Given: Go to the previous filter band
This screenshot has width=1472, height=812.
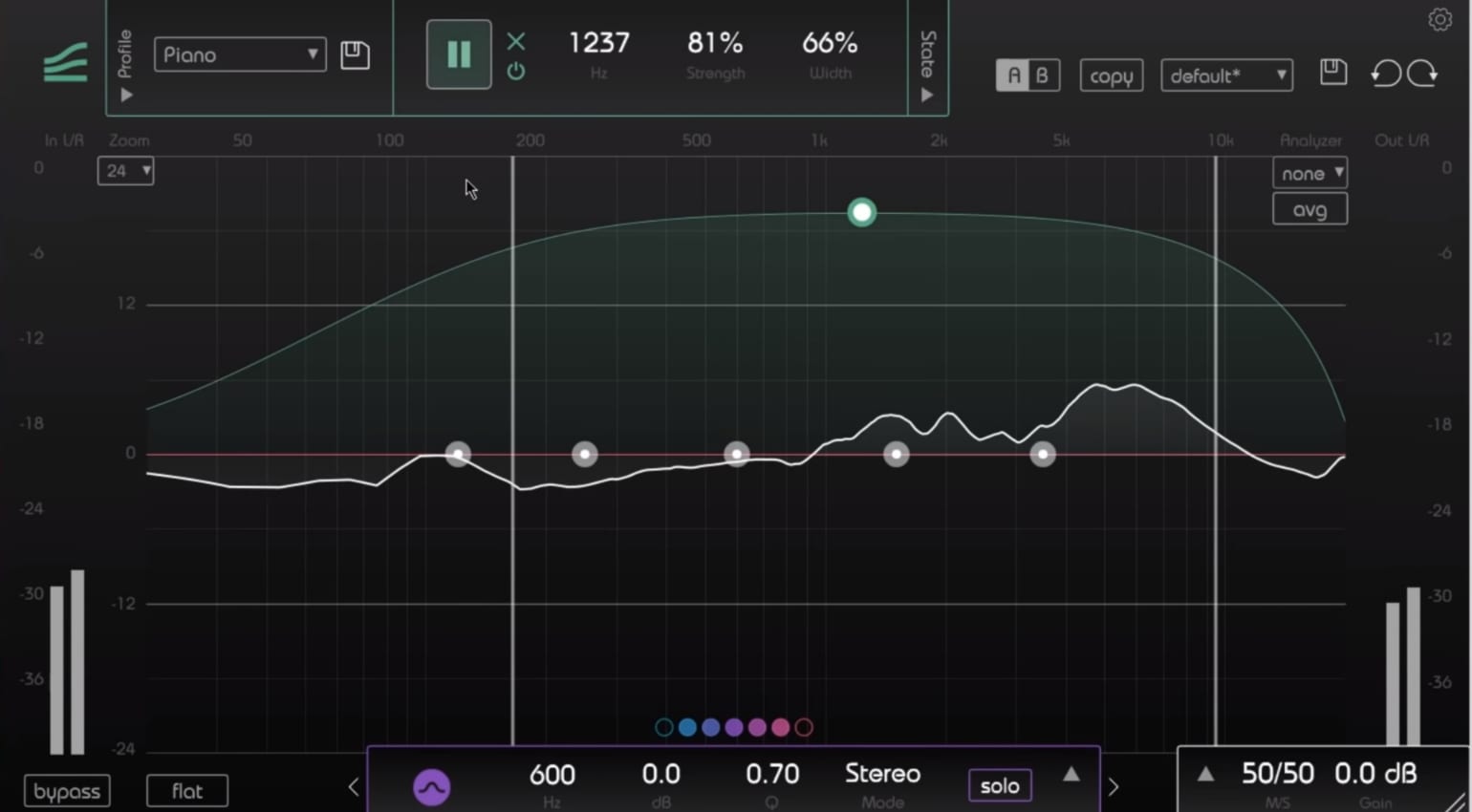Looking at the screenshot, I should [354, 786].
